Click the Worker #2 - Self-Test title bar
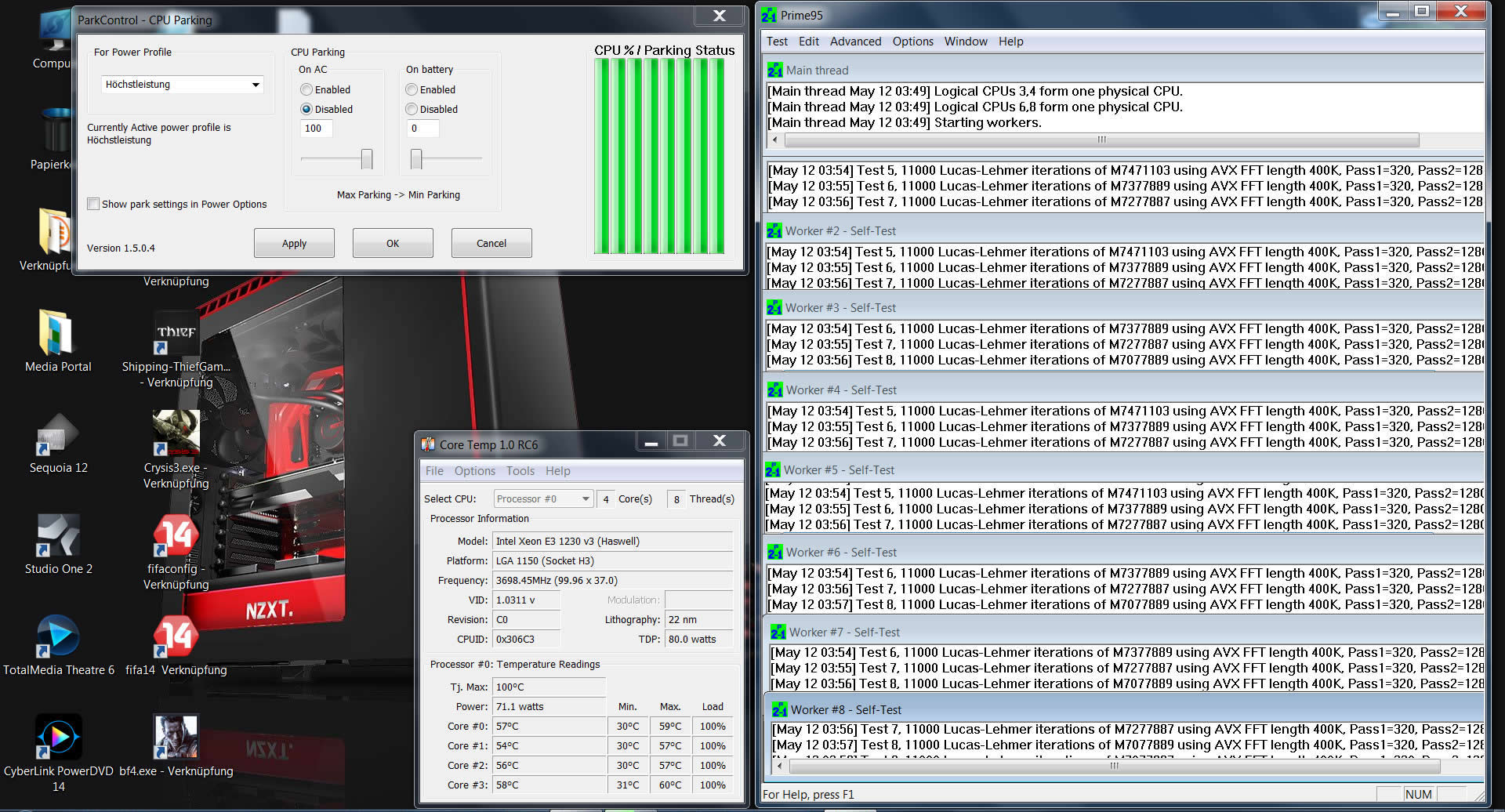 (x=1124, y=231)
